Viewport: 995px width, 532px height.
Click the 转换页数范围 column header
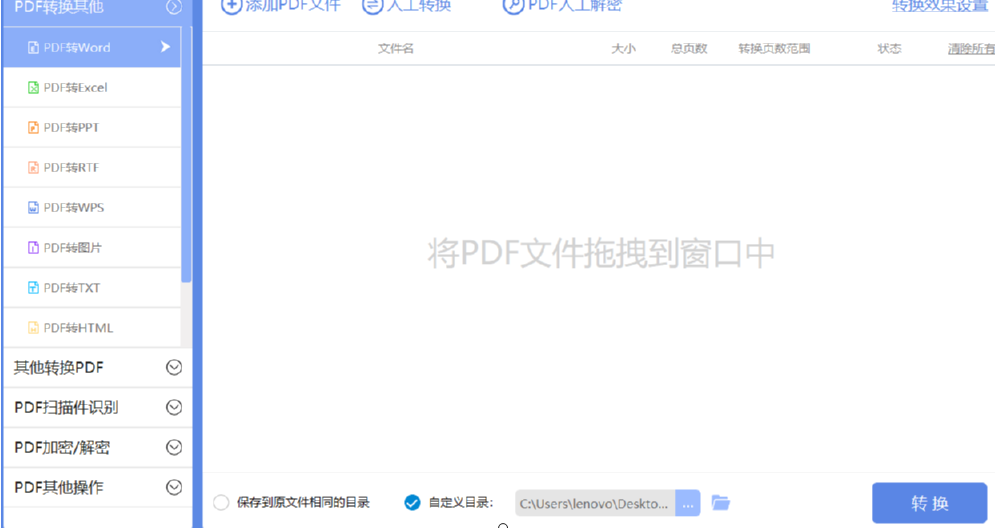[x=774, y=49]
